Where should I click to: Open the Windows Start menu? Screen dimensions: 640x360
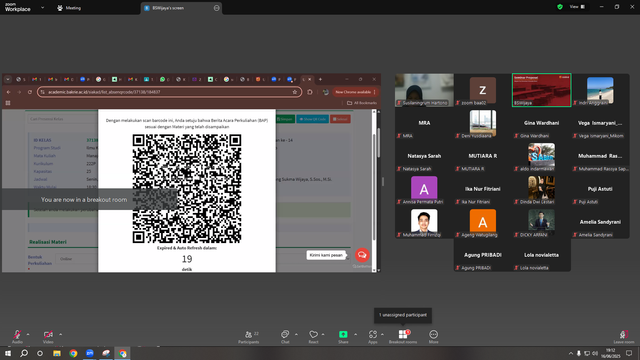tap(8, 353)
